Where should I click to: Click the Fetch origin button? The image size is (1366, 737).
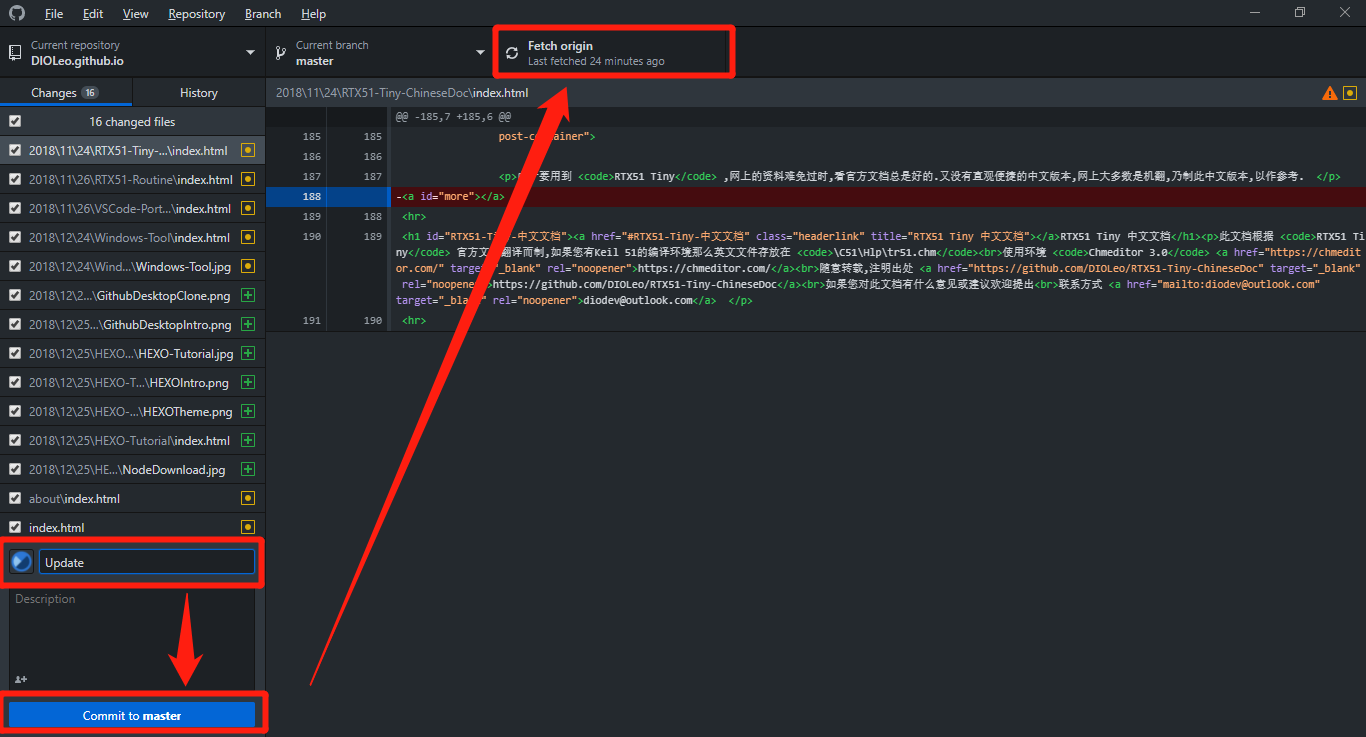tap(614, 53)
